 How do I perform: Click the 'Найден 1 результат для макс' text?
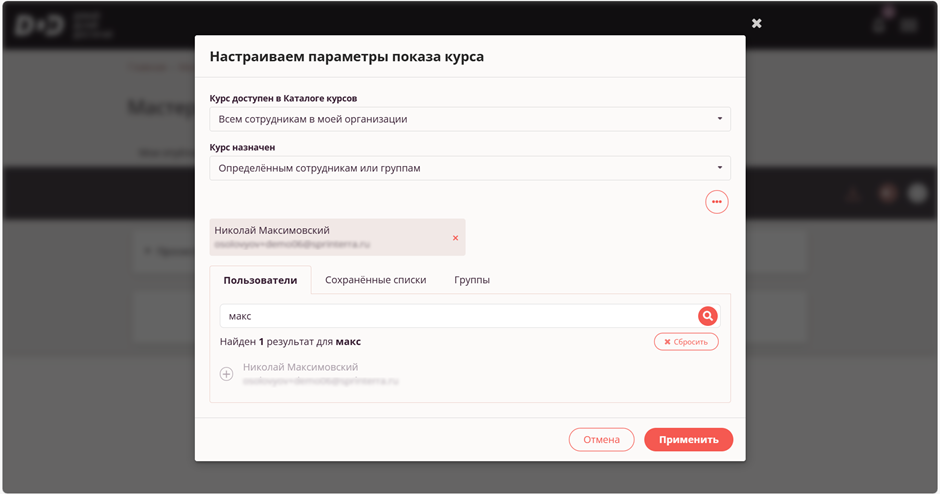[x=290, y=342]
